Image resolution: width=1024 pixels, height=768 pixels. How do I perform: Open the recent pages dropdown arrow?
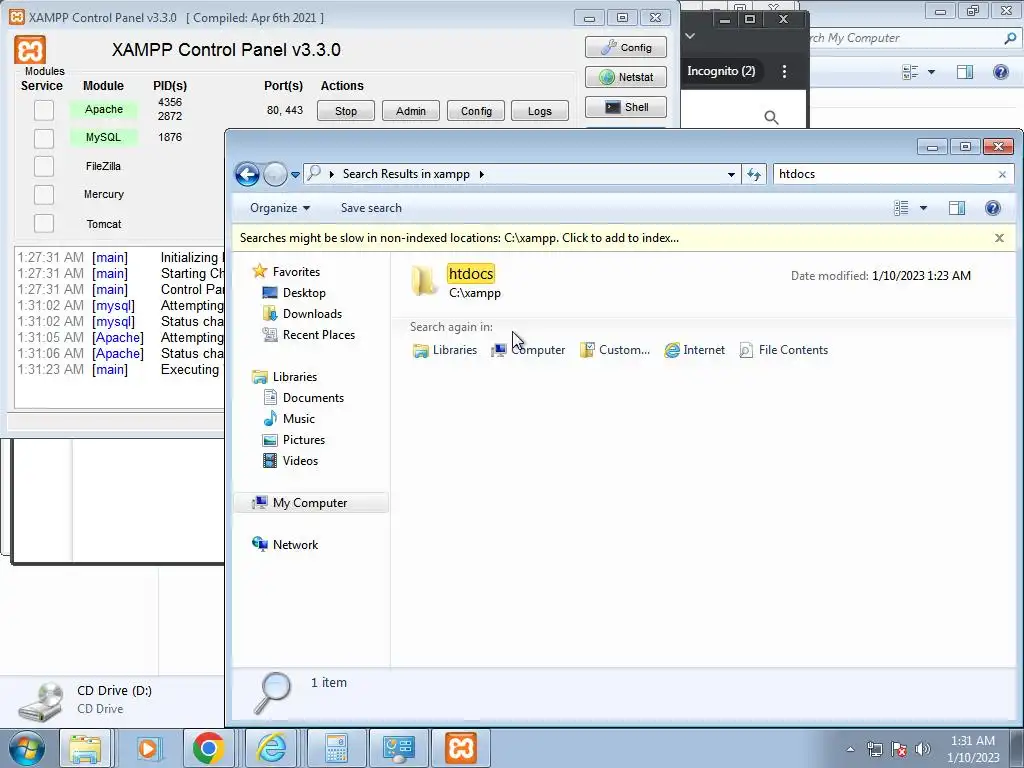pyautogui.click(x=295, y=174)
